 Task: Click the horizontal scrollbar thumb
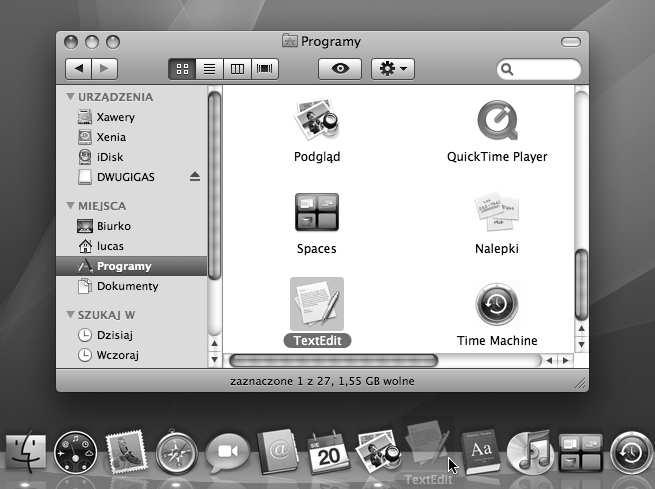333,360
